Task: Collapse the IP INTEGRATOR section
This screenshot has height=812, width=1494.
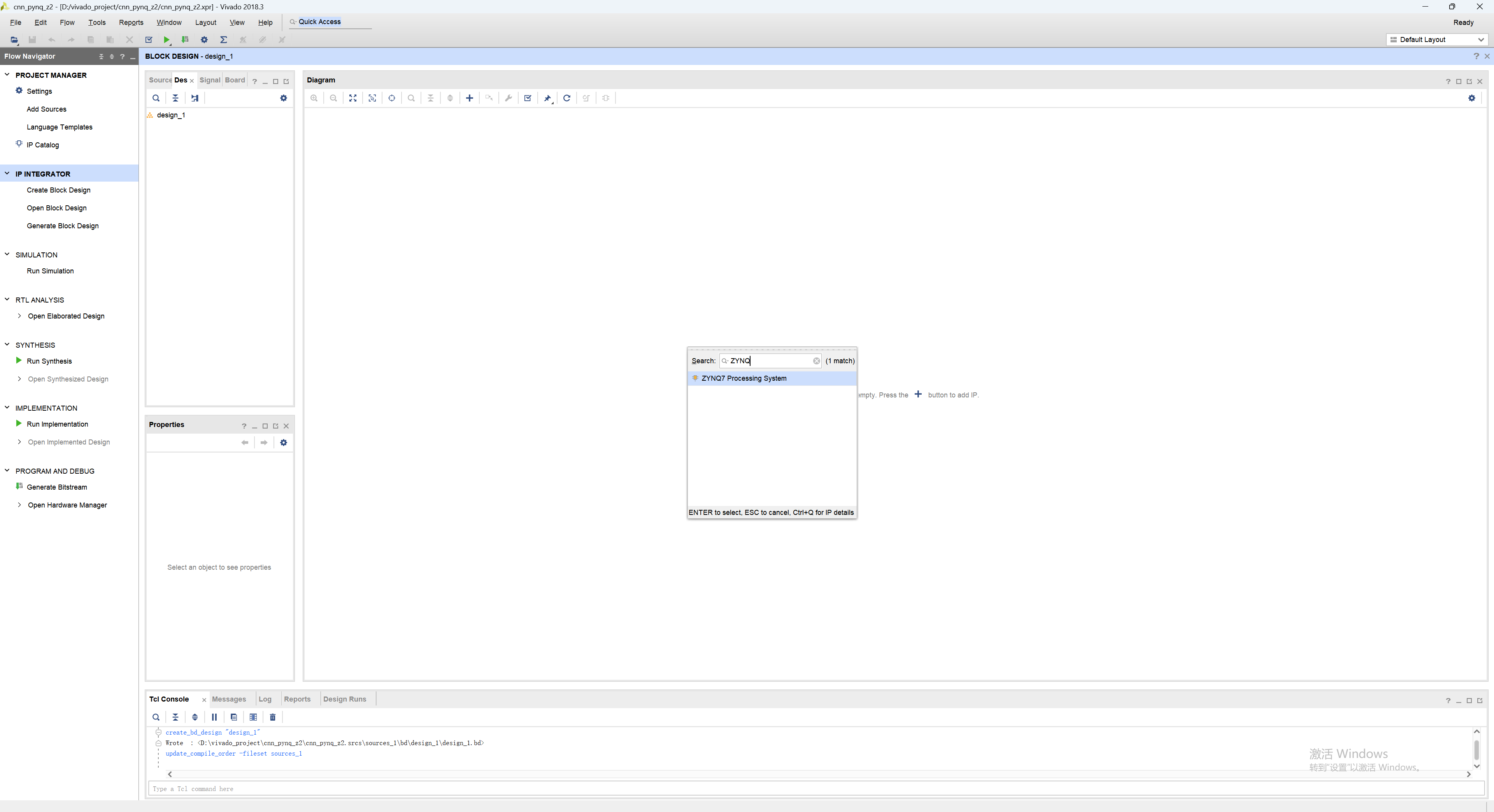Action: pos(7,173)
